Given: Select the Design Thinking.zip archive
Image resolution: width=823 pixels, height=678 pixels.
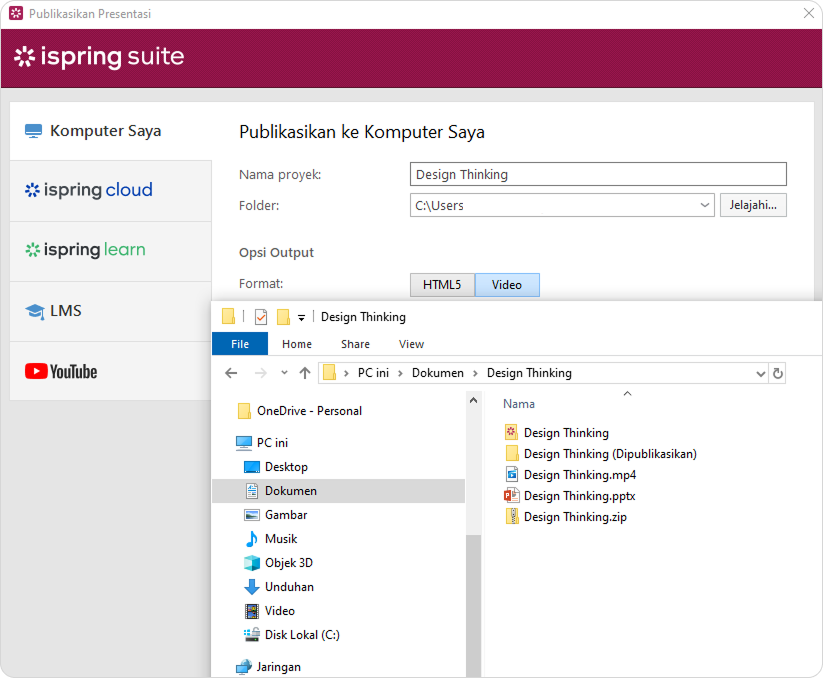Looking at the screenshot, I should click(574, 517).
